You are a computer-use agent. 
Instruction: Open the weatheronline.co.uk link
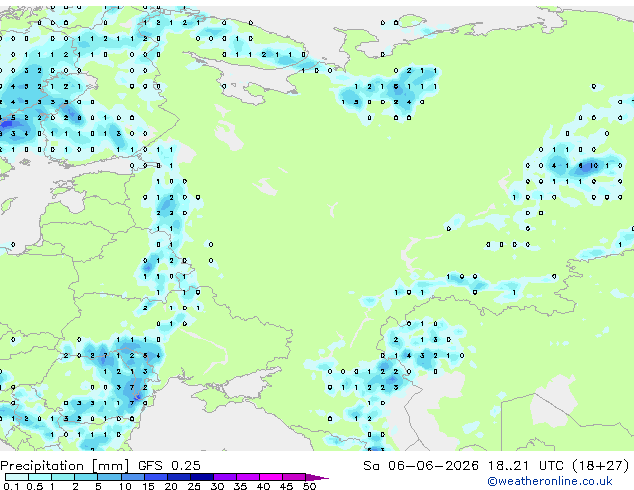tap(549, 481)
